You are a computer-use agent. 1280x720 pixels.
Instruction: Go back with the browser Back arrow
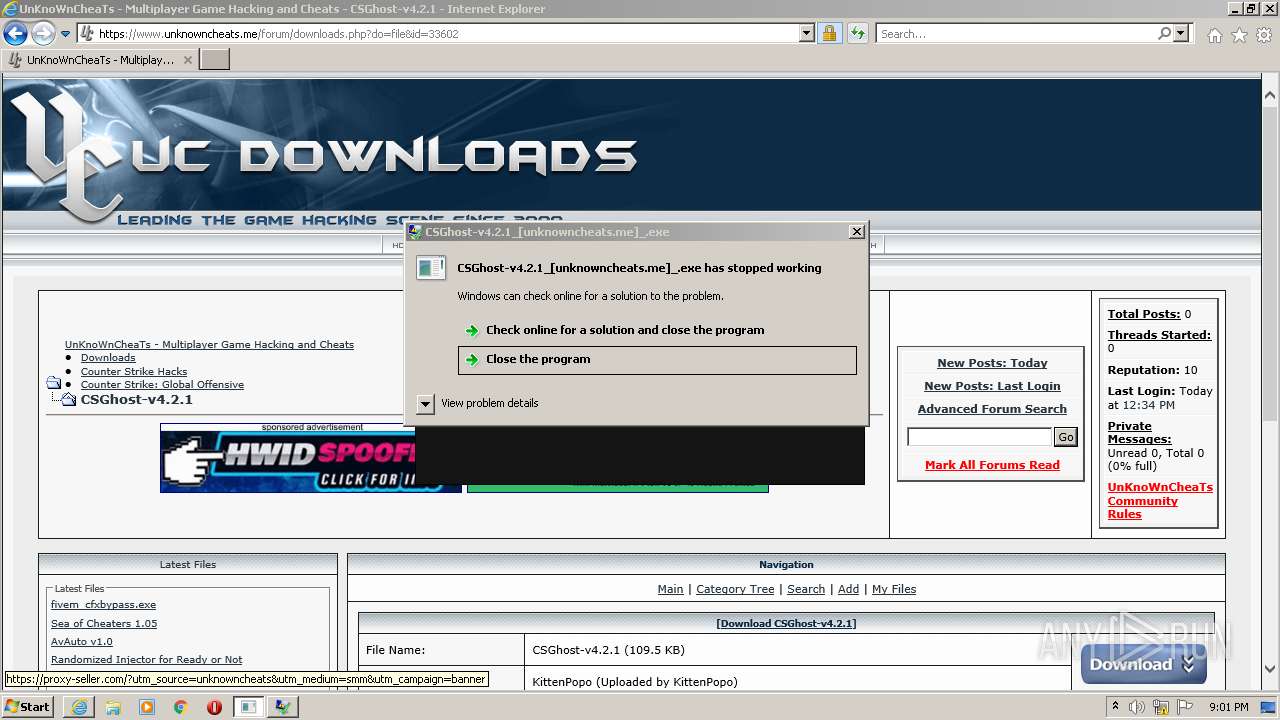pos(15,34)
